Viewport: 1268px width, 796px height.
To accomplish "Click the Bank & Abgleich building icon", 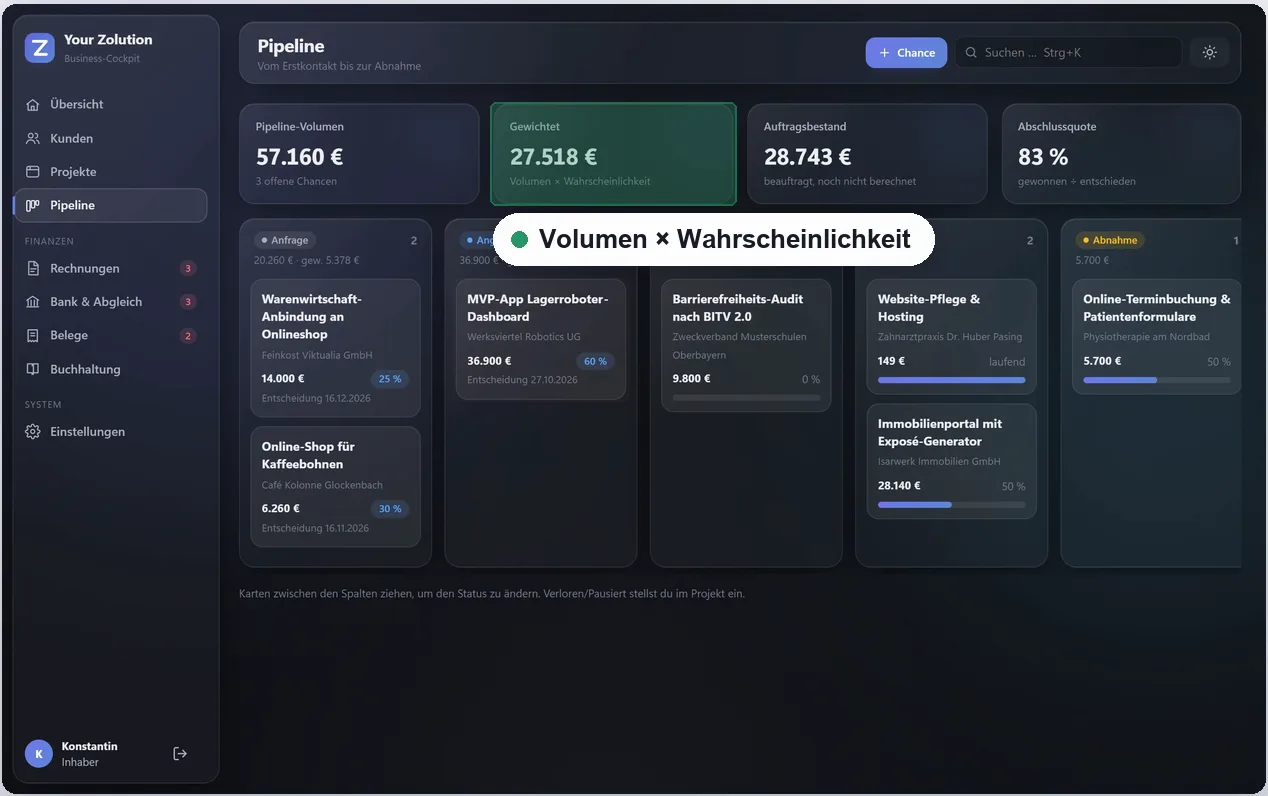I will click(33, 302).
